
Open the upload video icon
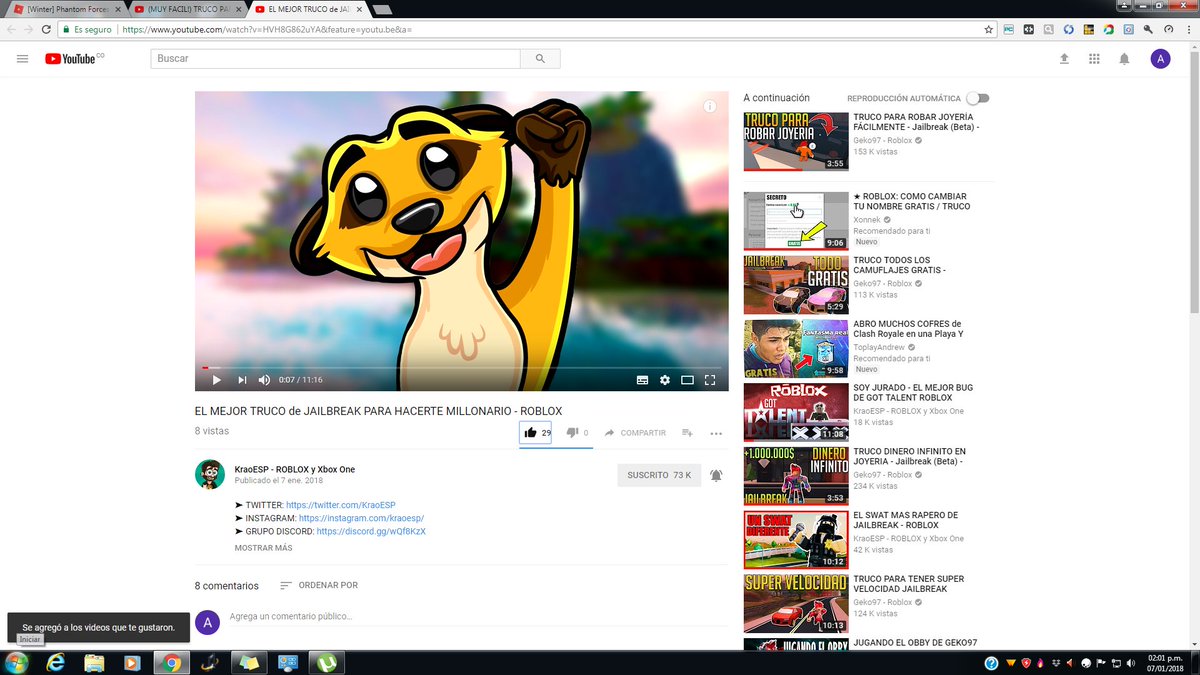(x=1064, y=59)
